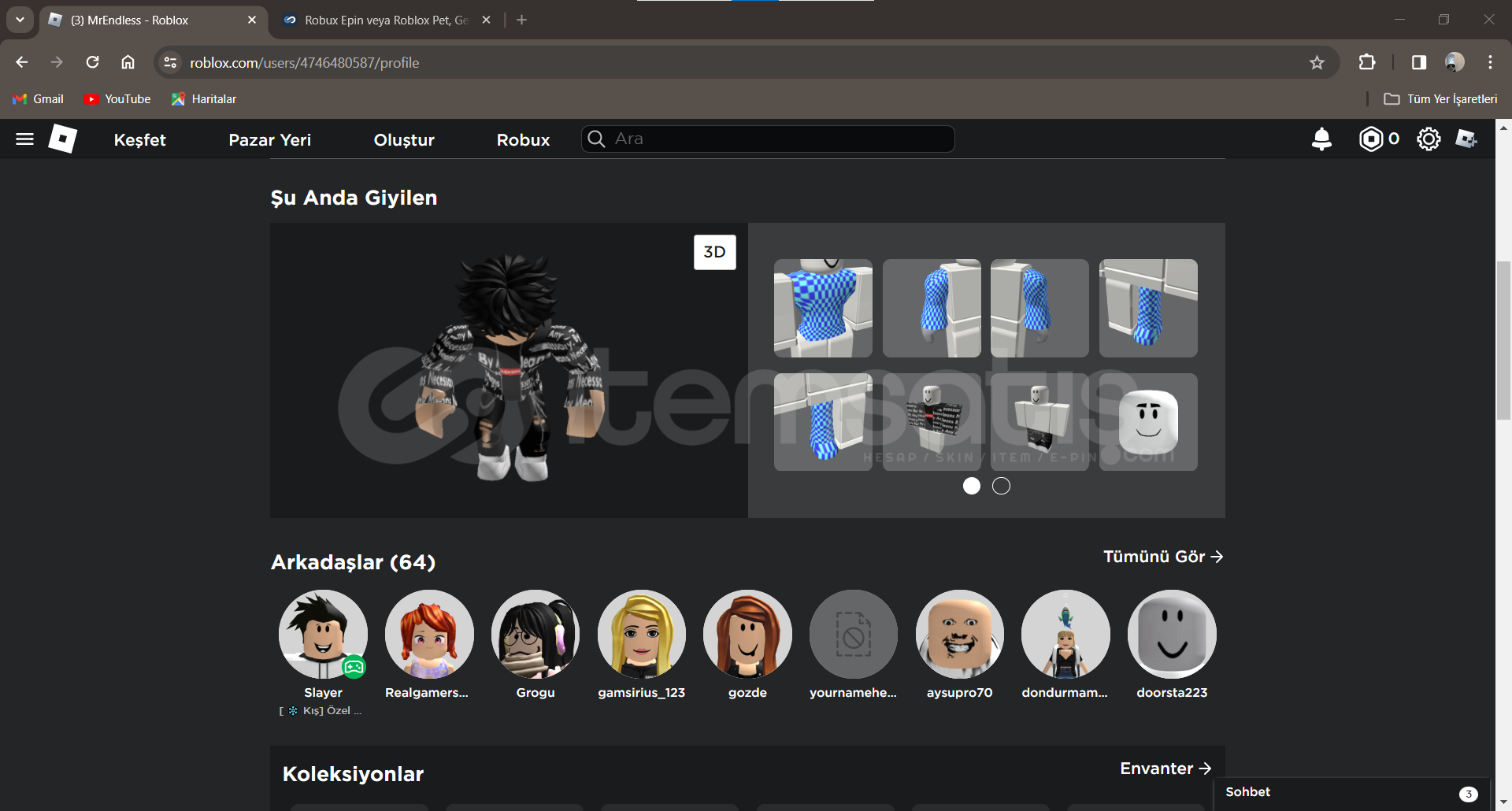Open the notifications bell icon
Screen dimensions: 1512x811
pos(1321,139)
